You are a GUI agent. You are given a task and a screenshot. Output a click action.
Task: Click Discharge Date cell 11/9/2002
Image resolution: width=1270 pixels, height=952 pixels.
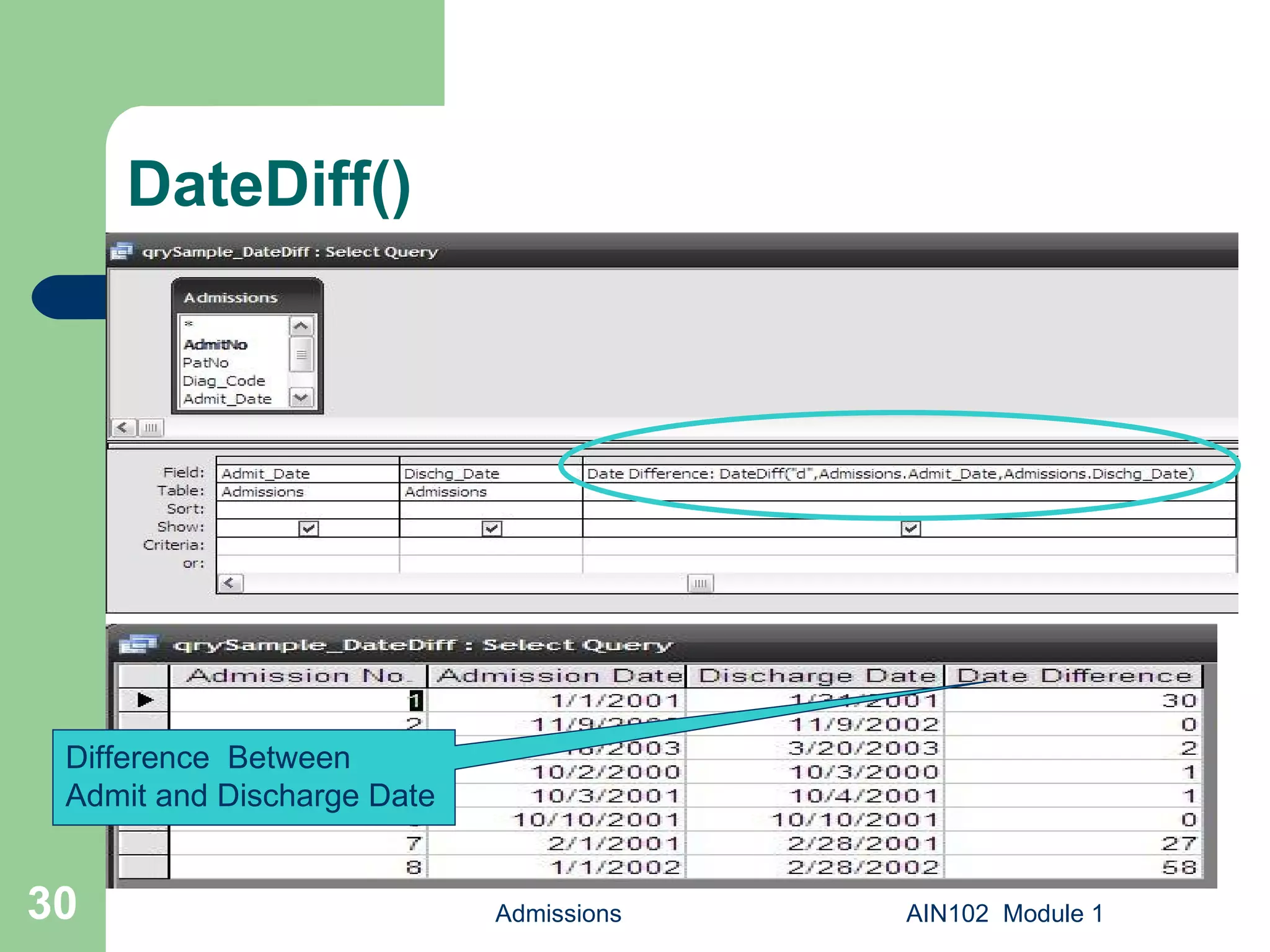815,724
